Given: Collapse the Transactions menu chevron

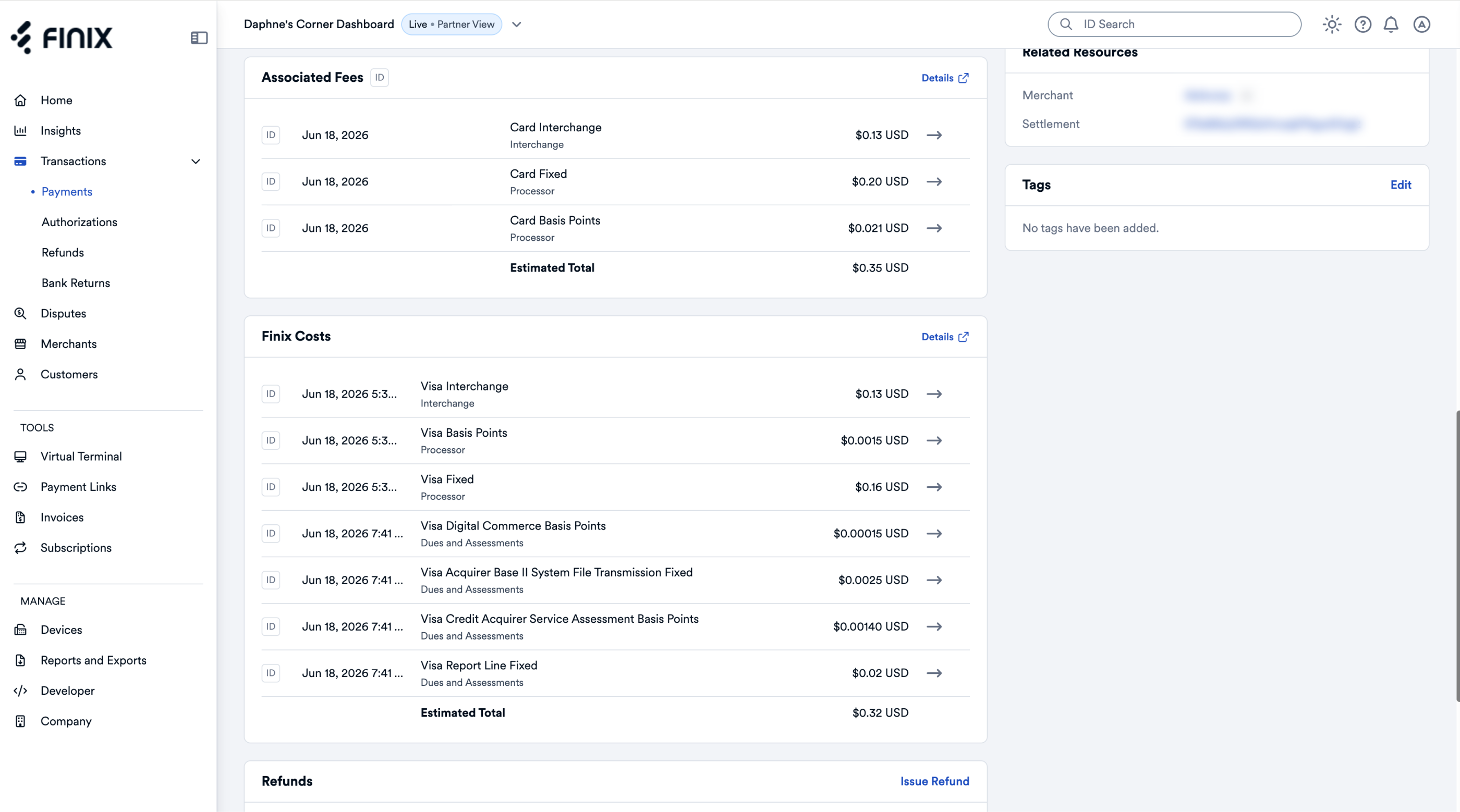Looking at the screenshot, I should click(x=196, y=162).
